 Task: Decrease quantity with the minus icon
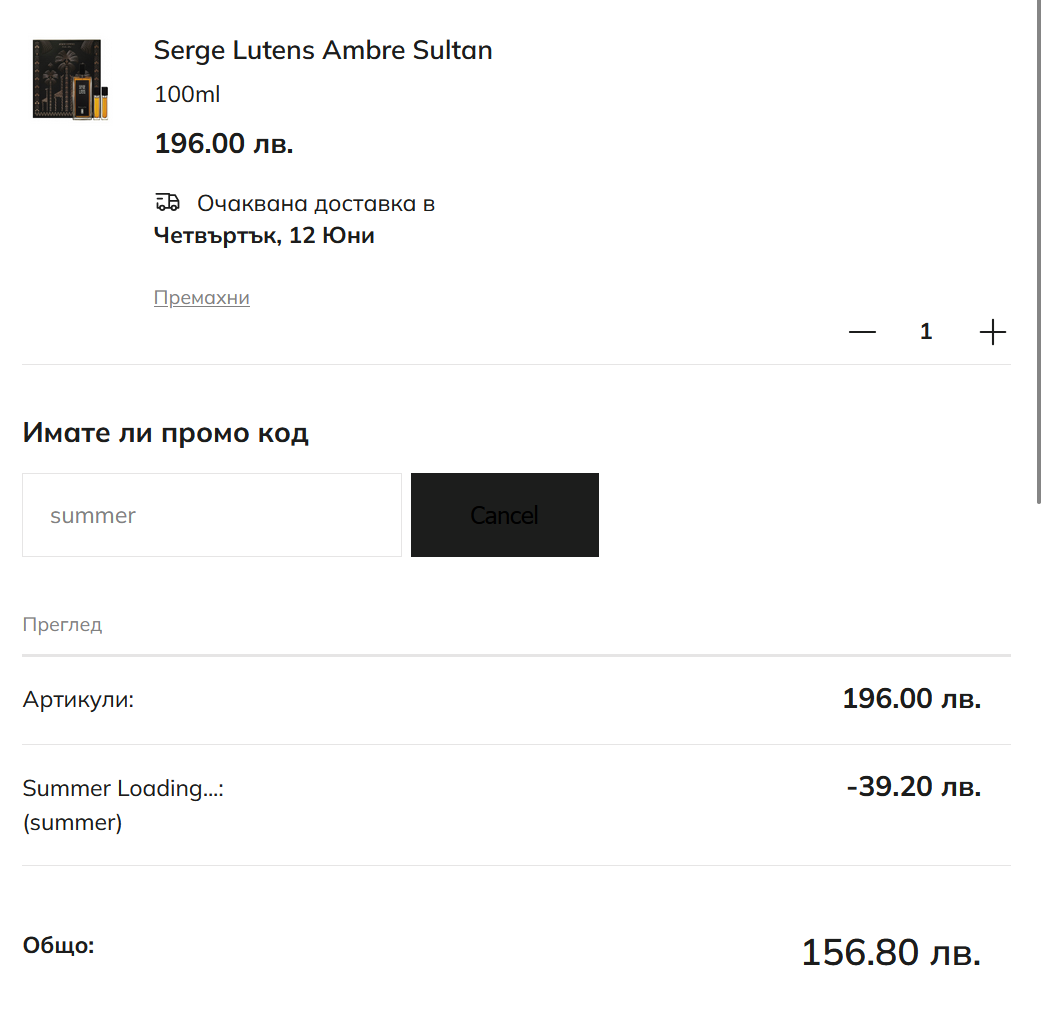862,332
